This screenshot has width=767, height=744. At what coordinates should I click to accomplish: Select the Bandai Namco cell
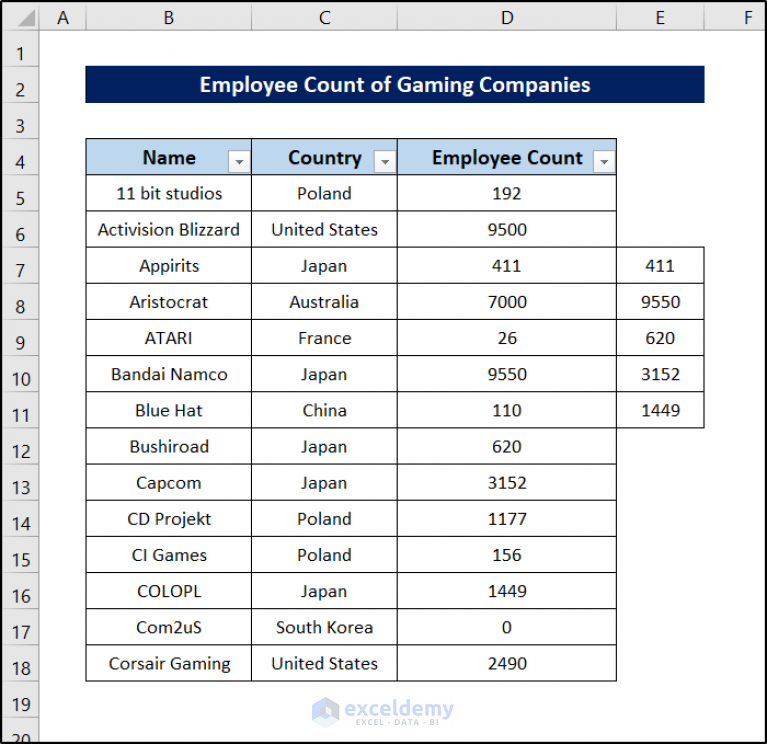coord(169,374)
